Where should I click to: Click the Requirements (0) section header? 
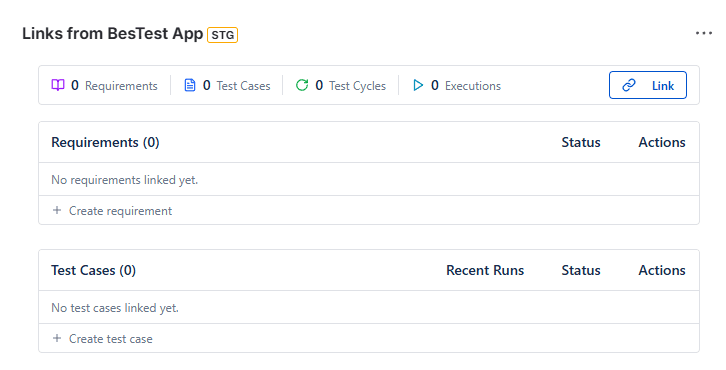105,142
